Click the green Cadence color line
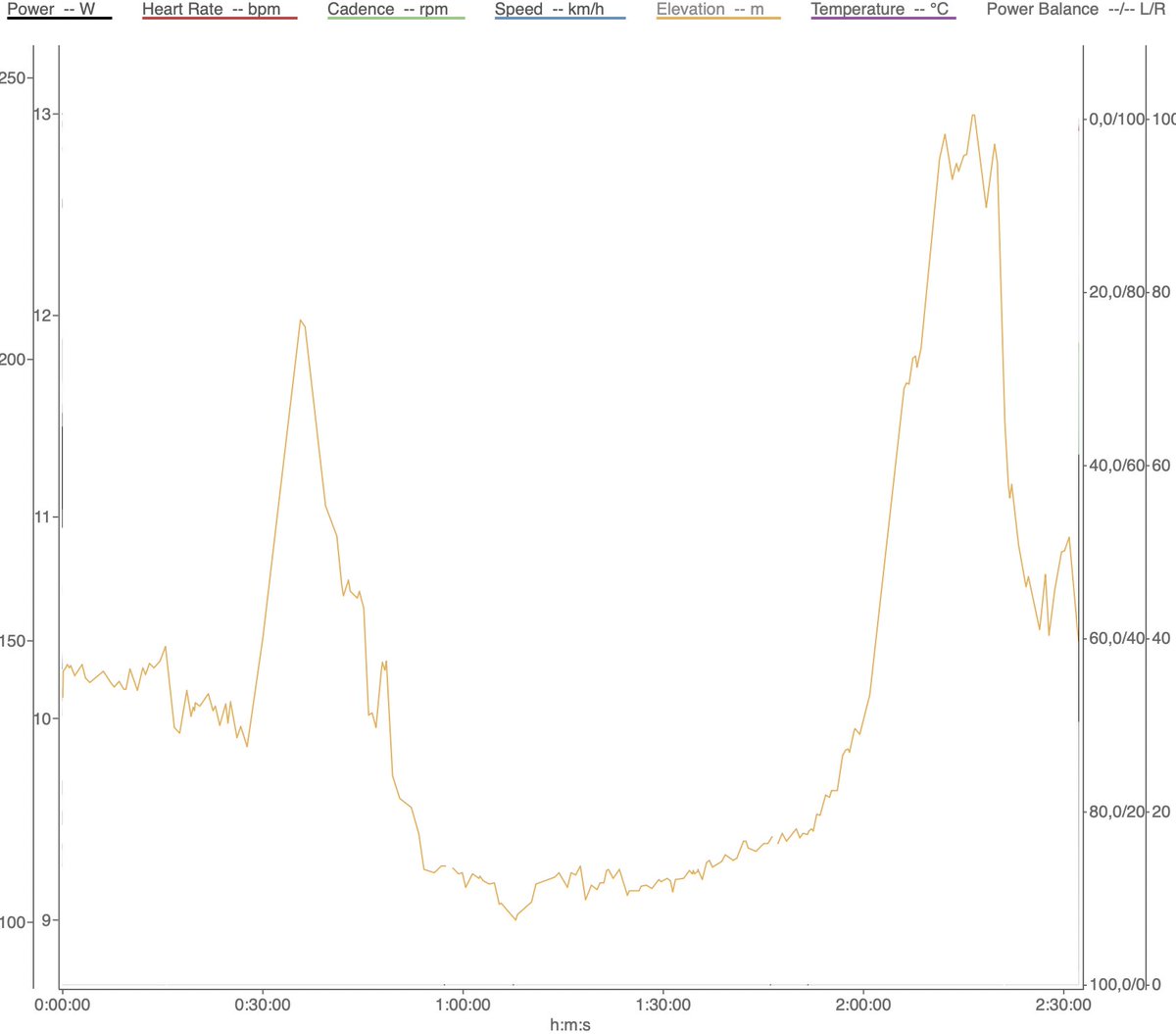Image resolution: width=1176 pixels, height=1034 pixels. 396,19
